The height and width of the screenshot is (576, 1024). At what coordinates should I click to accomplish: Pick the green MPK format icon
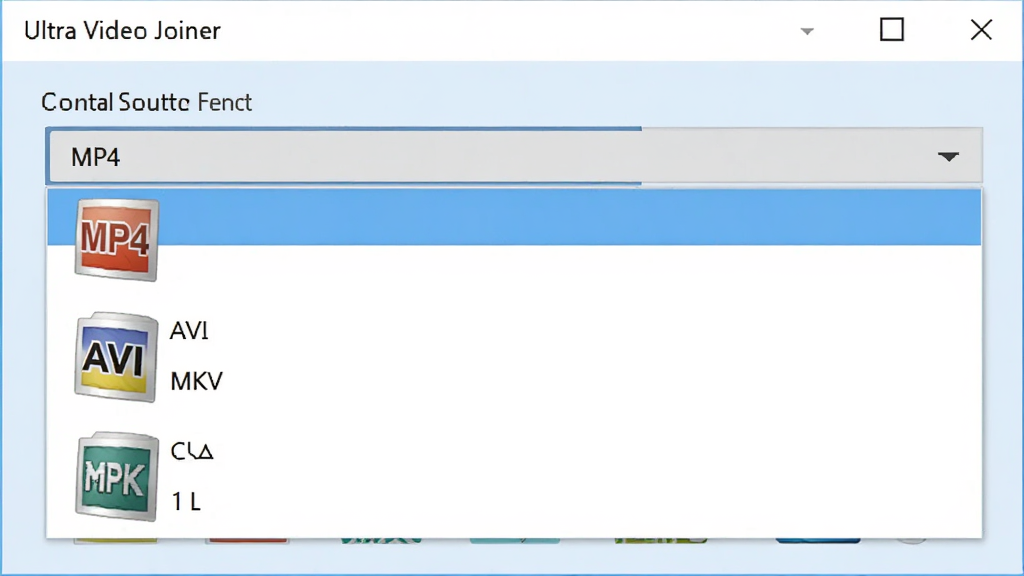[x=117, y=477]
